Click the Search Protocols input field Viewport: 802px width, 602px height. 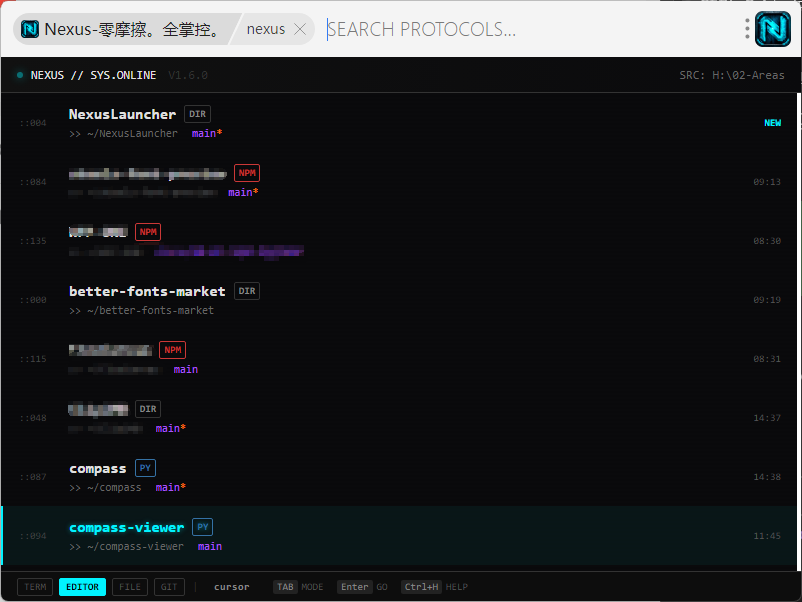click(x=530, y=29)
